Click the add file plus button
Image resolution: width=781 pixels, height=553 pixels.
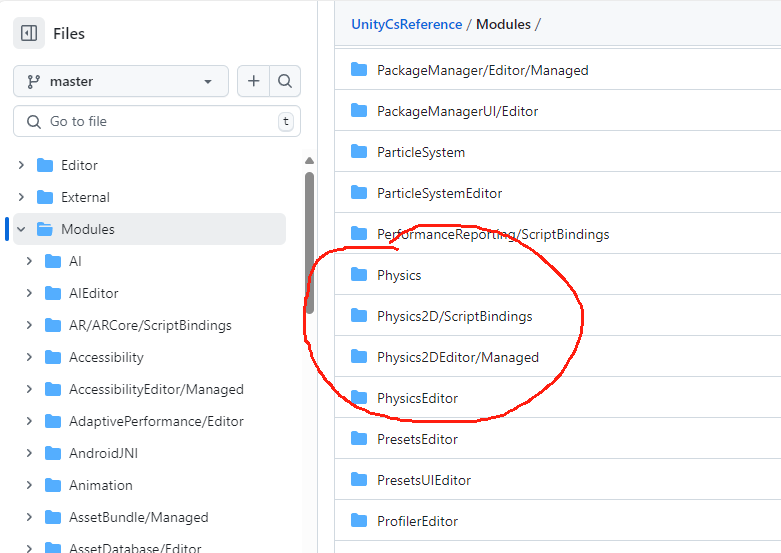[x=254, y=81]
